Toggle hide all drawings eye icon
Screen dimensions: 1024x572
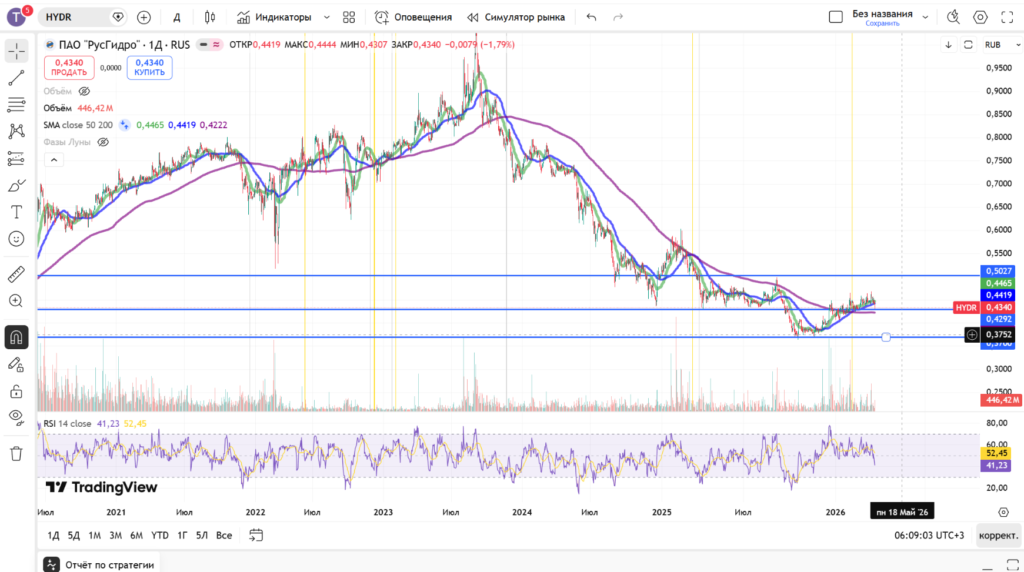click(x=16, y=417)
